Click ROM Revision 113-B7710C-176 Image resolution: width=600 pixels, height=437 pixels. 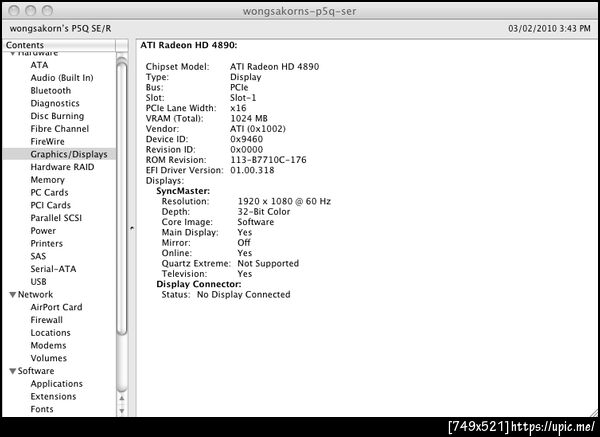(268, 160)
